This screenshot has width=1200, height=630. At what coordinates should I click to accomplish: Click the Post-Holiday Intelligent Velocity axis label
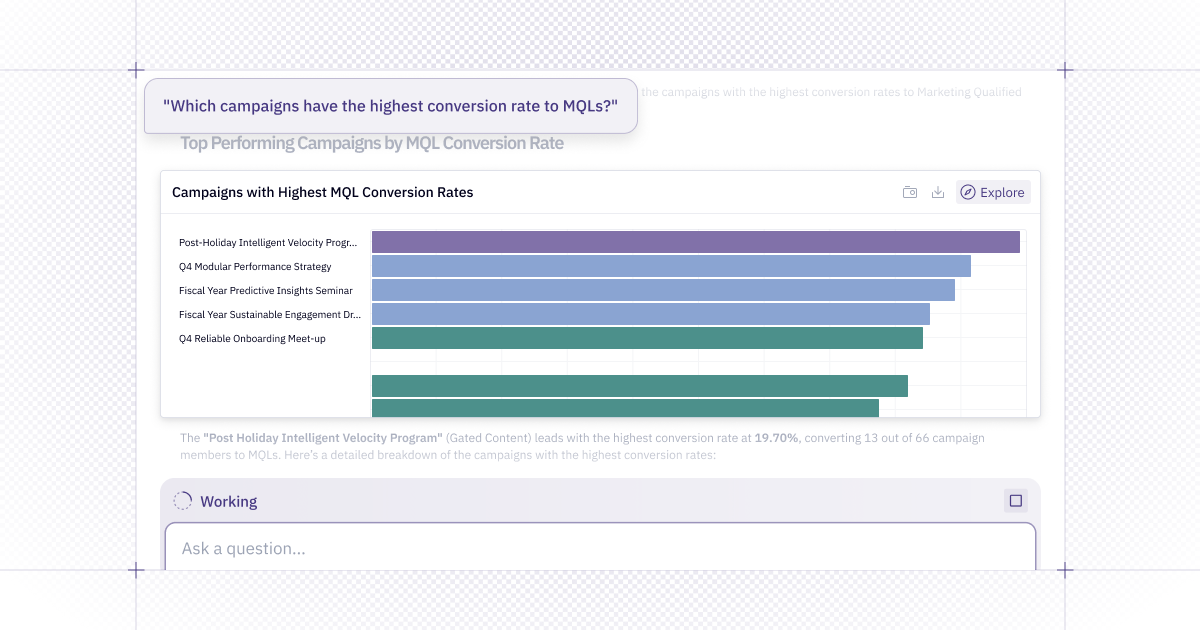tap(268, 243)
